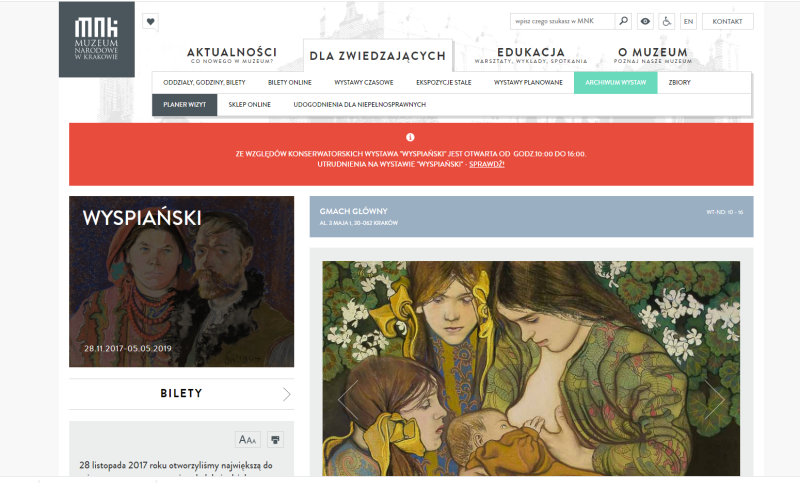Toggle high-contrast eye icon
800x483 pixels.
pos(645,21)
